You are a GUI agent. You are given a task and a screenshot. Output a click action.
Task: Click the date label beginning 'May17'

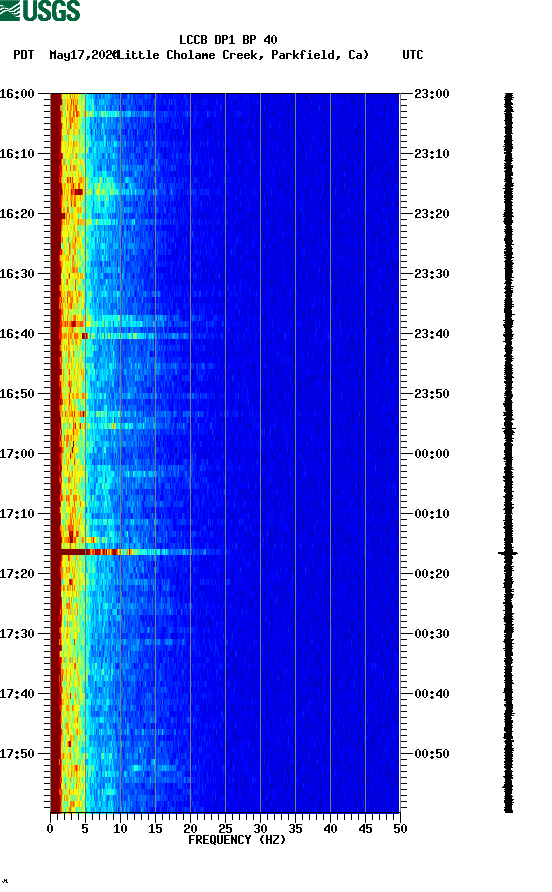(83, 55)
